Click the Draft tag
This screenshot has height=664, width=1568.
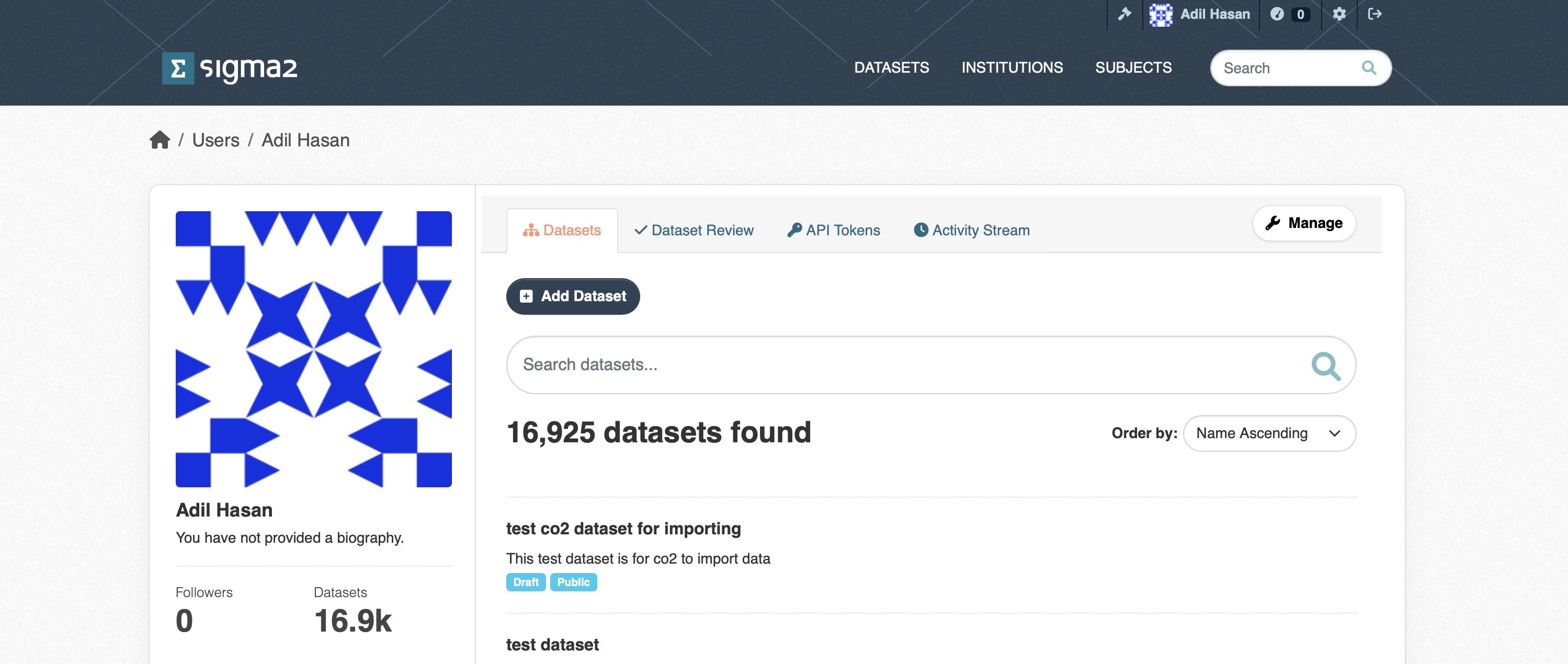[x=525, y=582]
